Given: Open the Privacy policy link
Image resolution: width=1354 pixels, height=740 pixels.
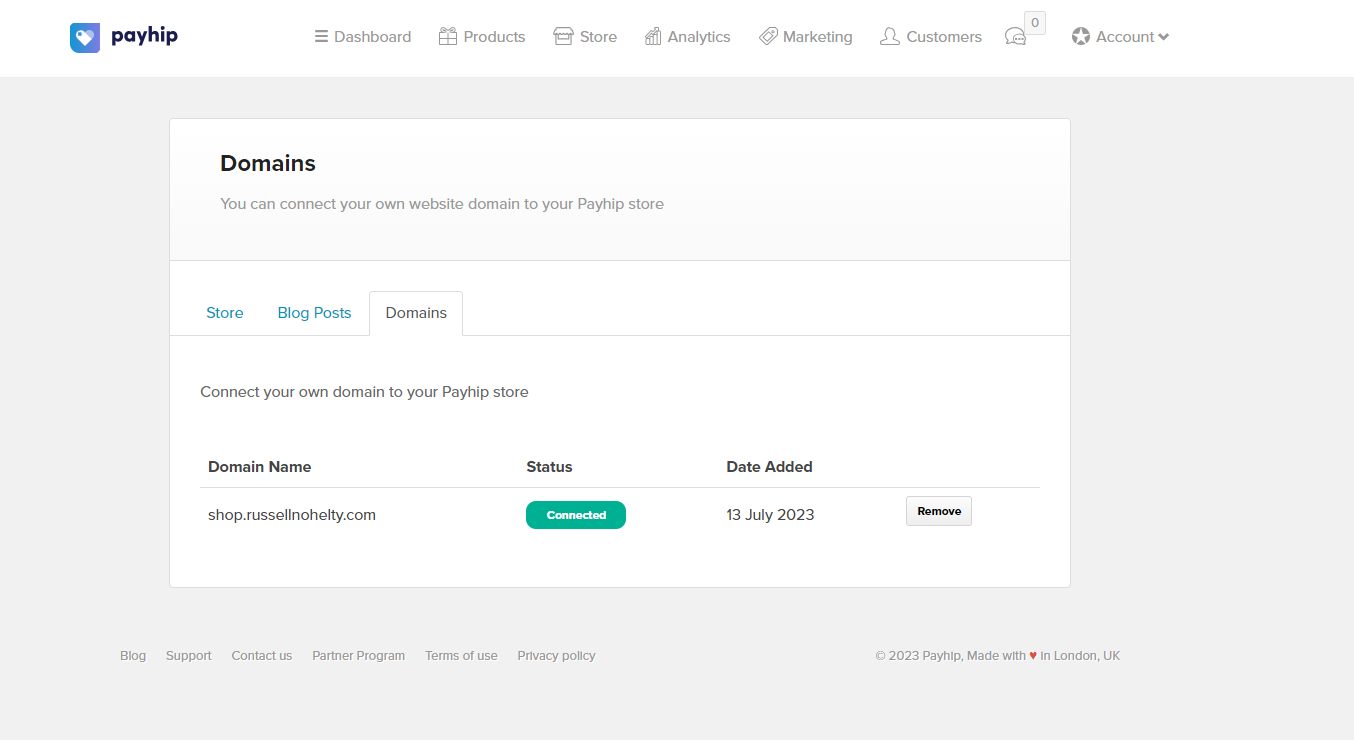Looking at the screenshot, I should pos(556,656).
